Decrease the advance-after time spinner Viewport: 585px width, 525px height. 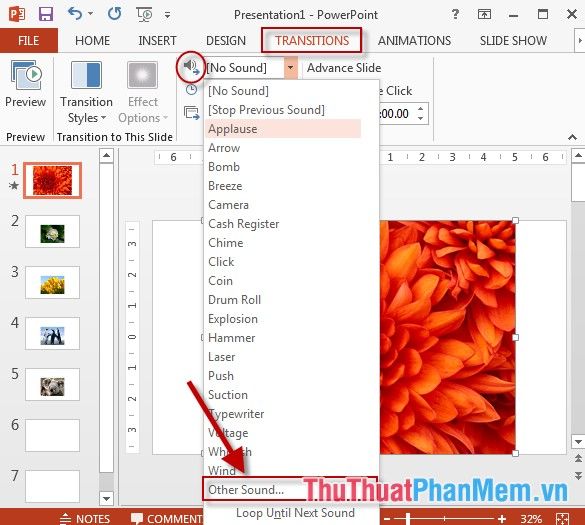[421, 118]
